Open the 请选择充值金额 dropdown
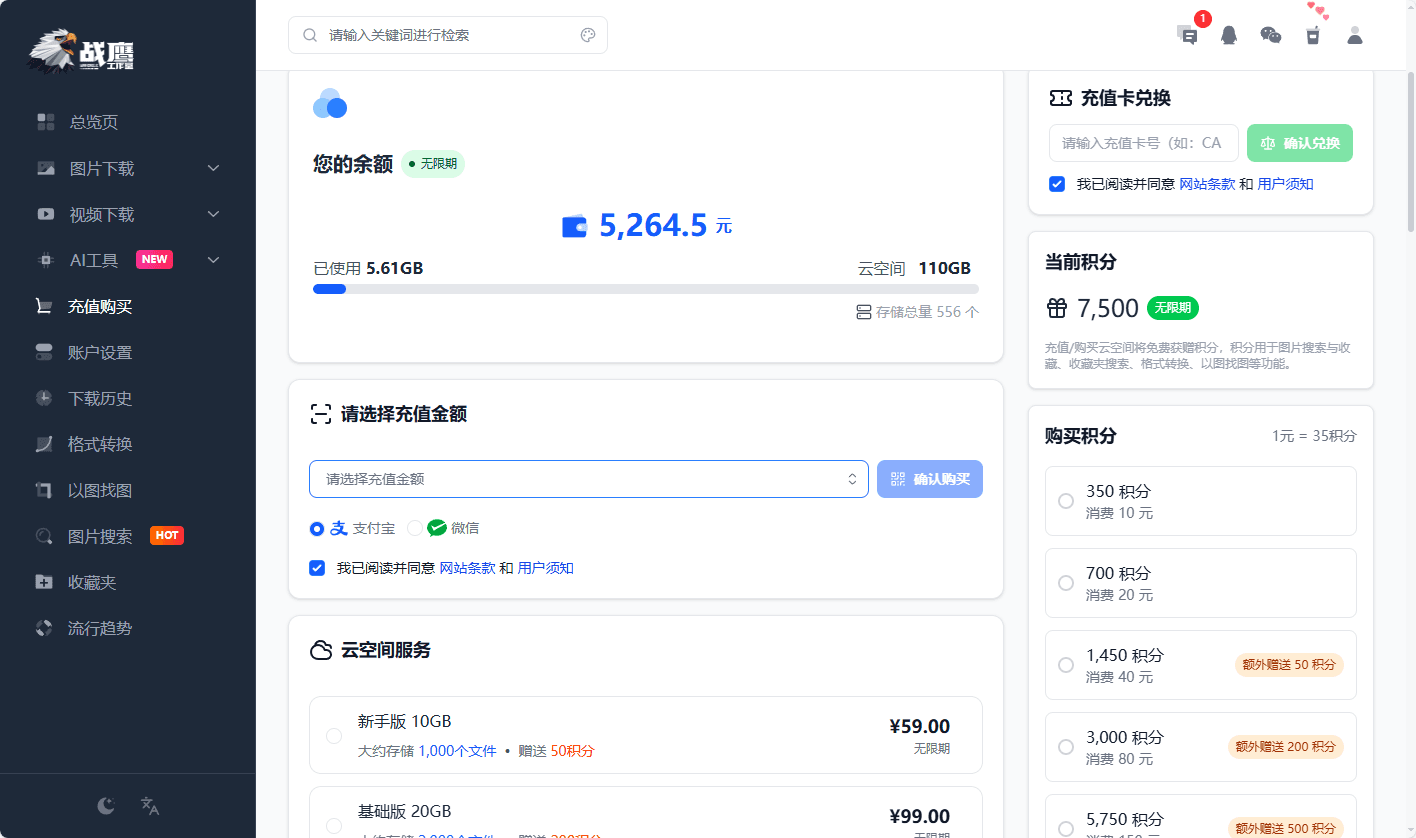The image size is (1416, 838). point(588,479)
